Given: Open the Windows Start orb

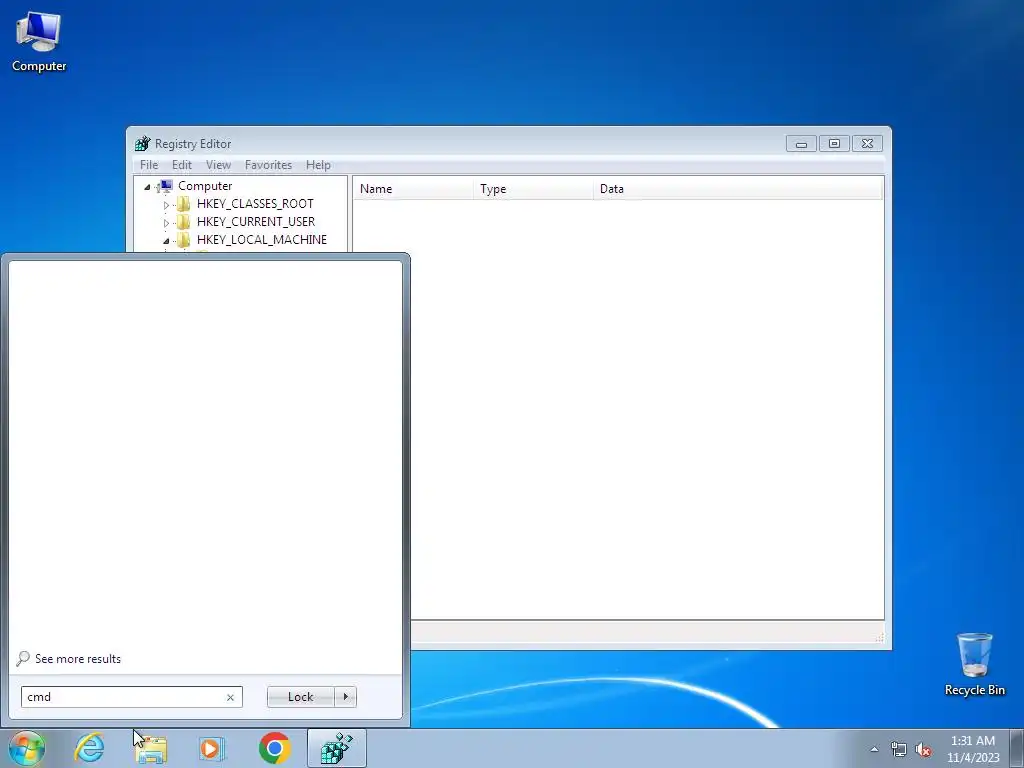Looking at the screenshot, I should [27, 748].
